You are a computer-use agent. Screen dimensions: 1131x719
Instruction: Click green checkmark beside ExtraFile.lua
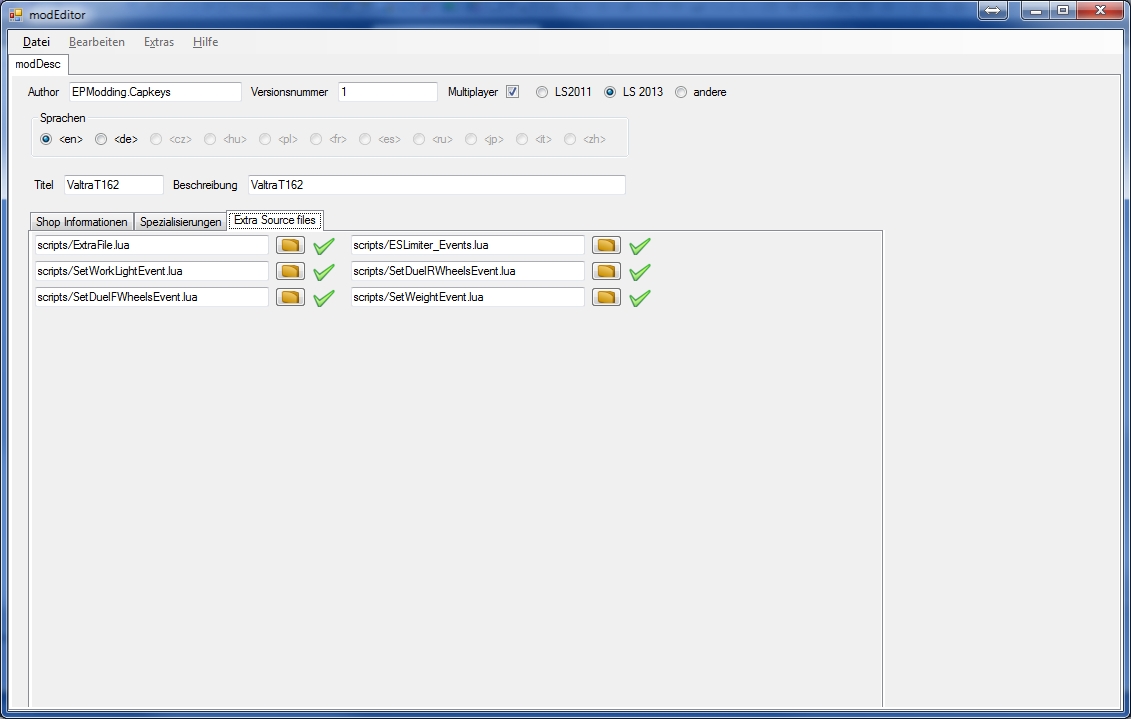(x=324, y=246)
